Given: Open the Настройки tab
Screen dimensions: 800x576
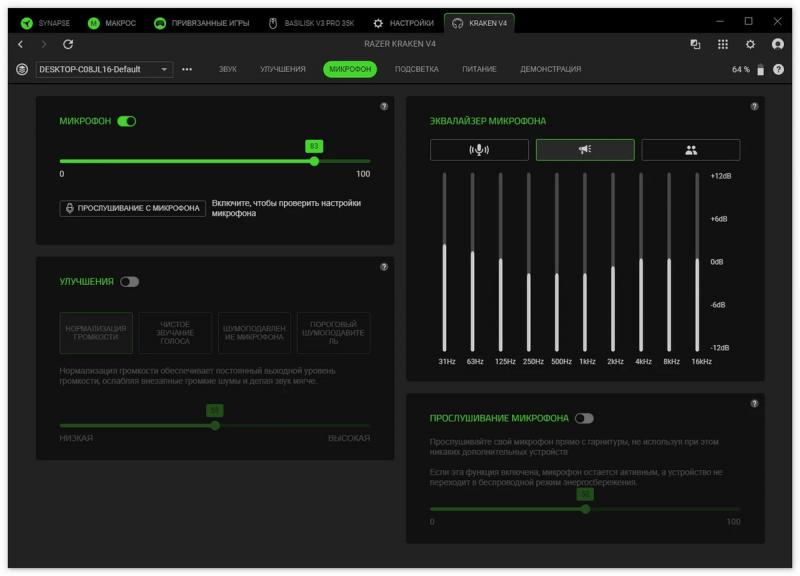Looking at the screenshot, I should click(x=403, y=23).
